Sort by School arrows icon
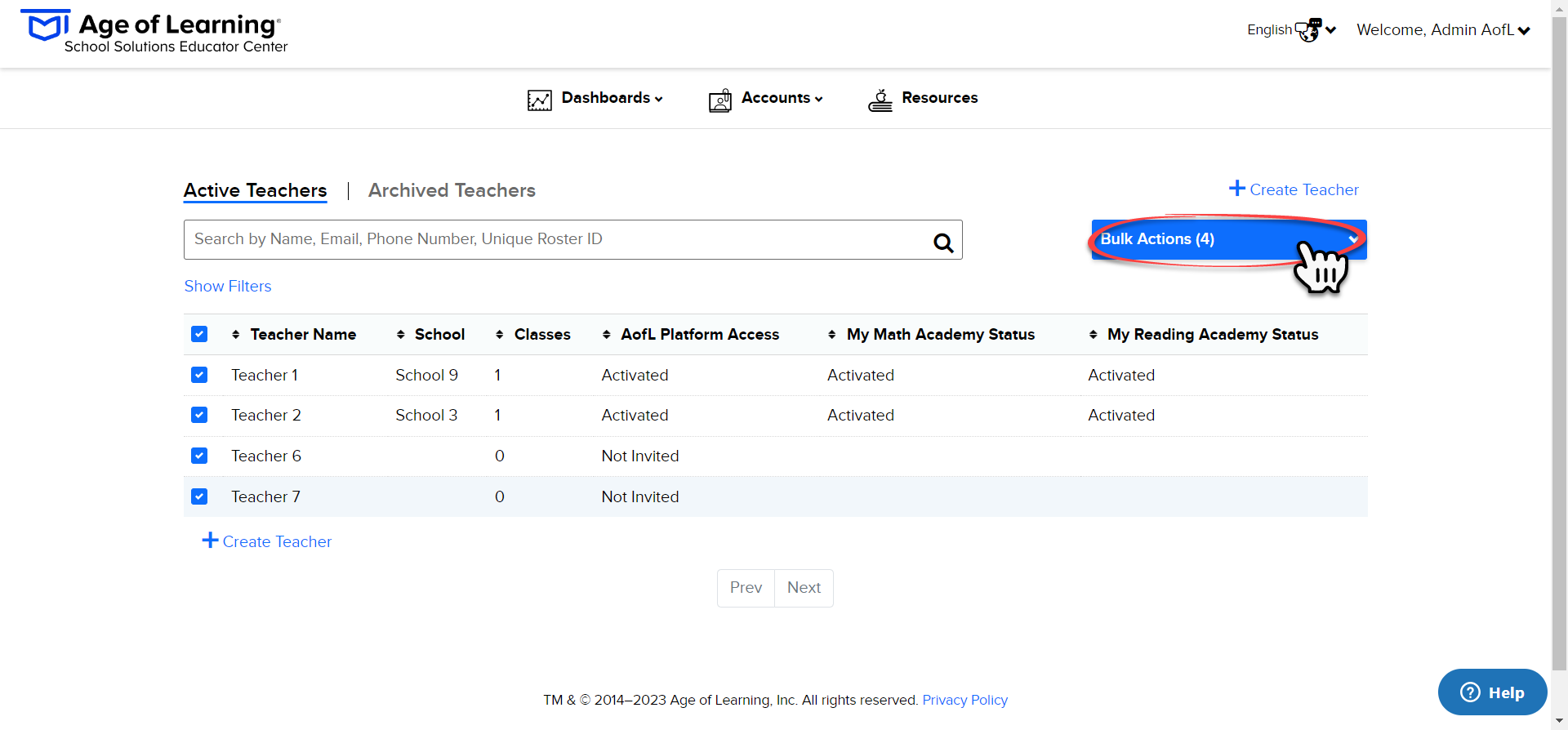Screen dimensions: 1568x730 401,335
